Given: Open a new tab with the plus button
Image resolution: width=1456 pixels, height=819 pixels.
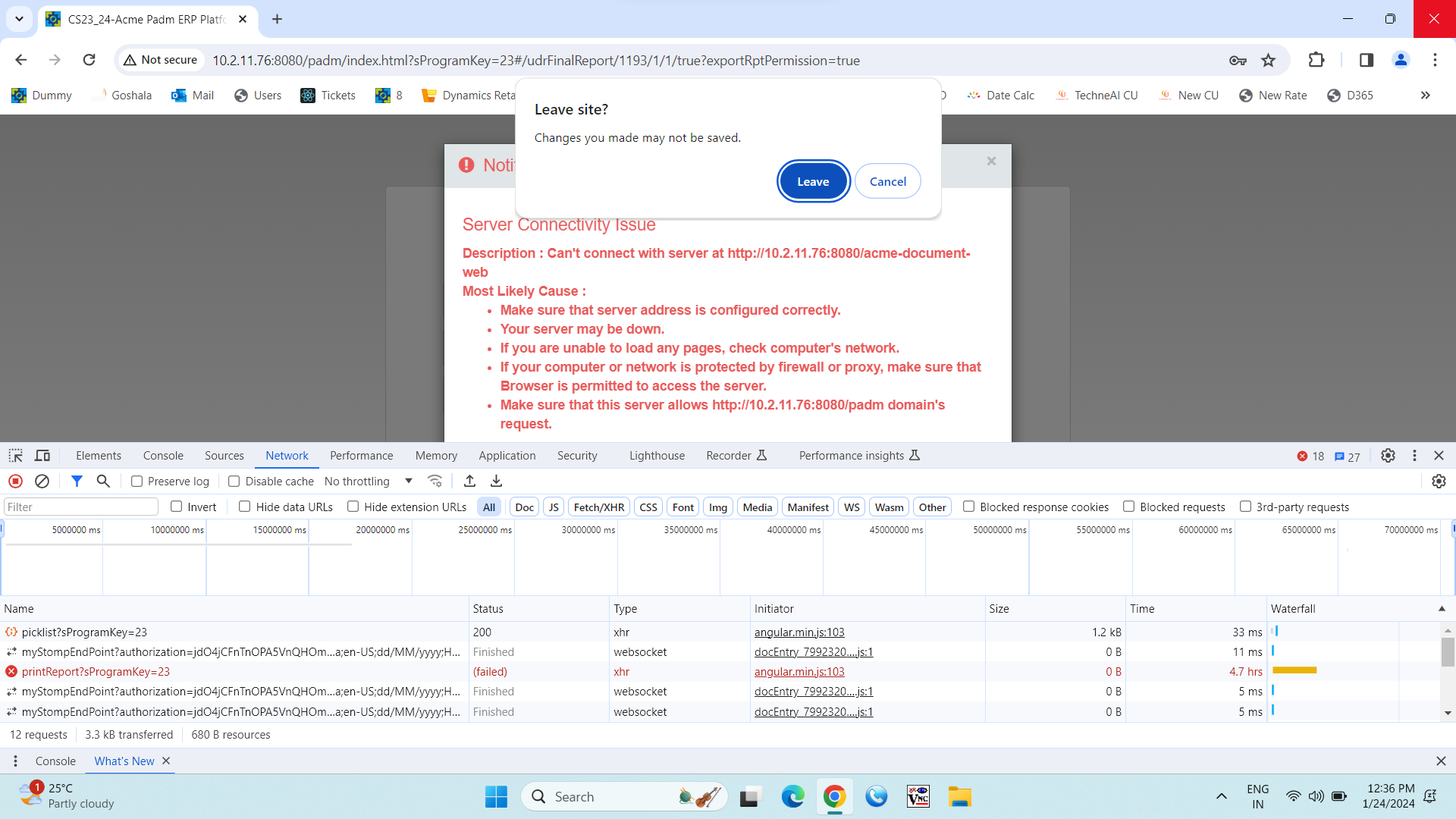Looking at the screenshot, I should click(277, 19).
